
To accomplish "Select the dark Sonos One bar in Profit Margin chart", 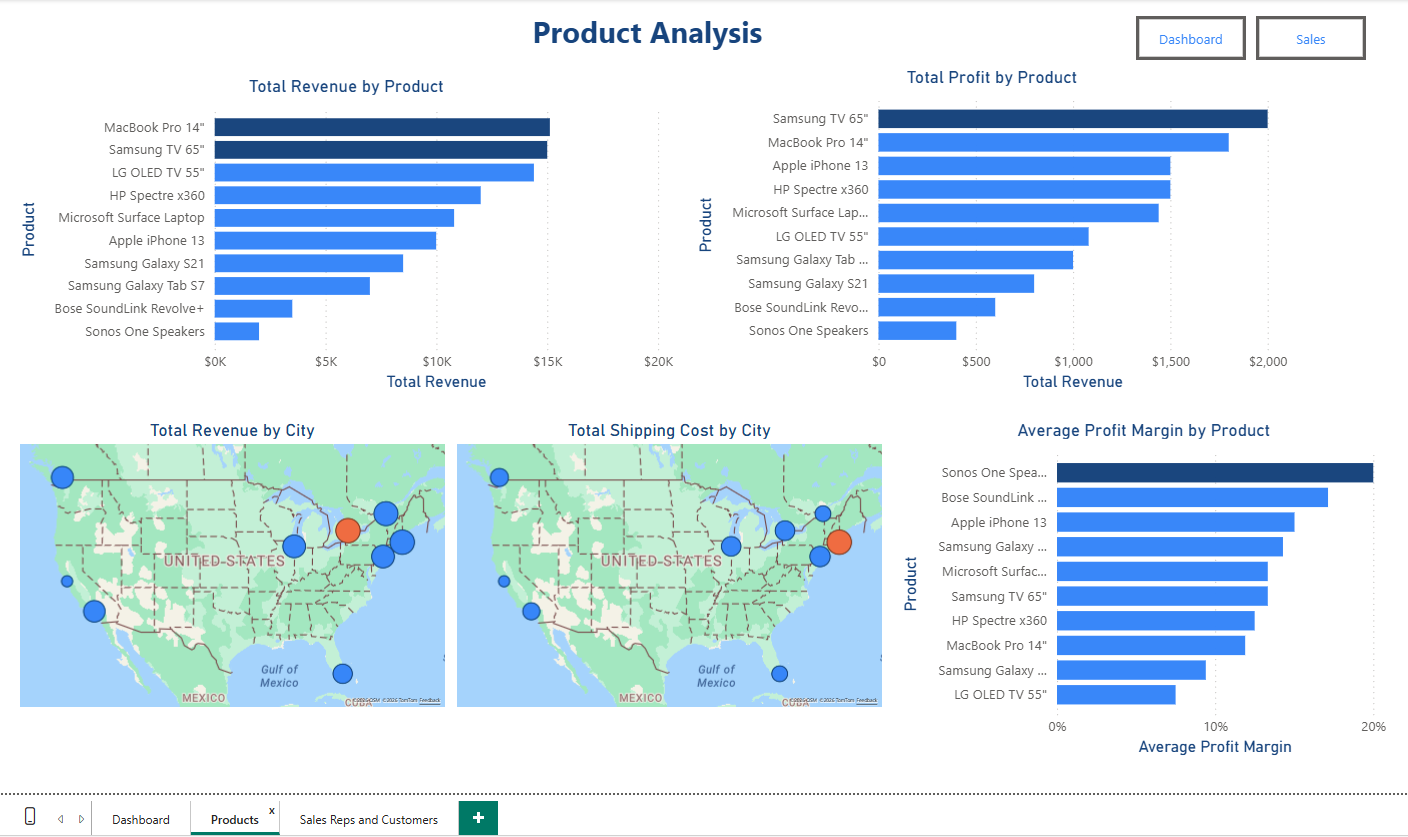I will point(1215,472).
